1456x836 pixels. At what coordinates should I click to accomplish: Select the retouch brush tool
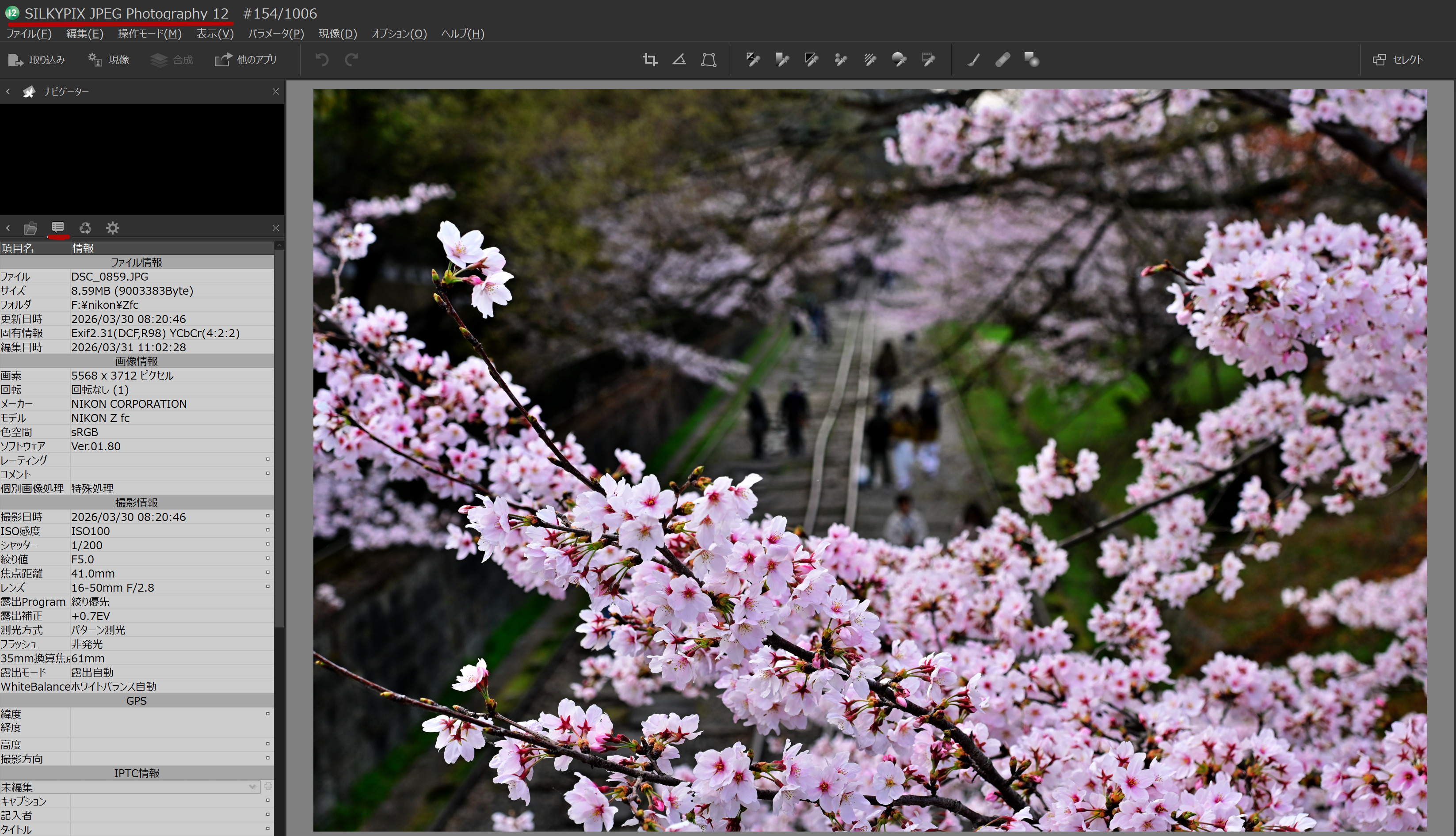click(973, 60)
